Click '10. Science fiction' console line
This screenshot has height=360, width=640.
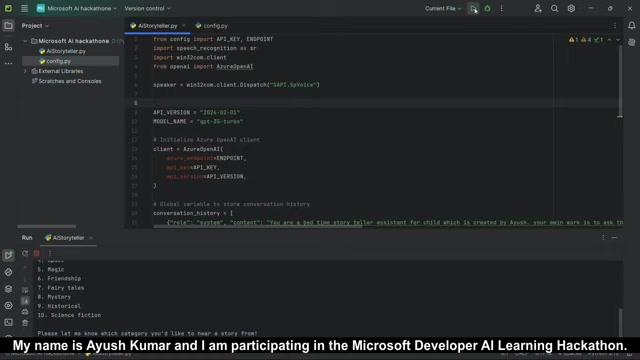click(x=69, y=315)
